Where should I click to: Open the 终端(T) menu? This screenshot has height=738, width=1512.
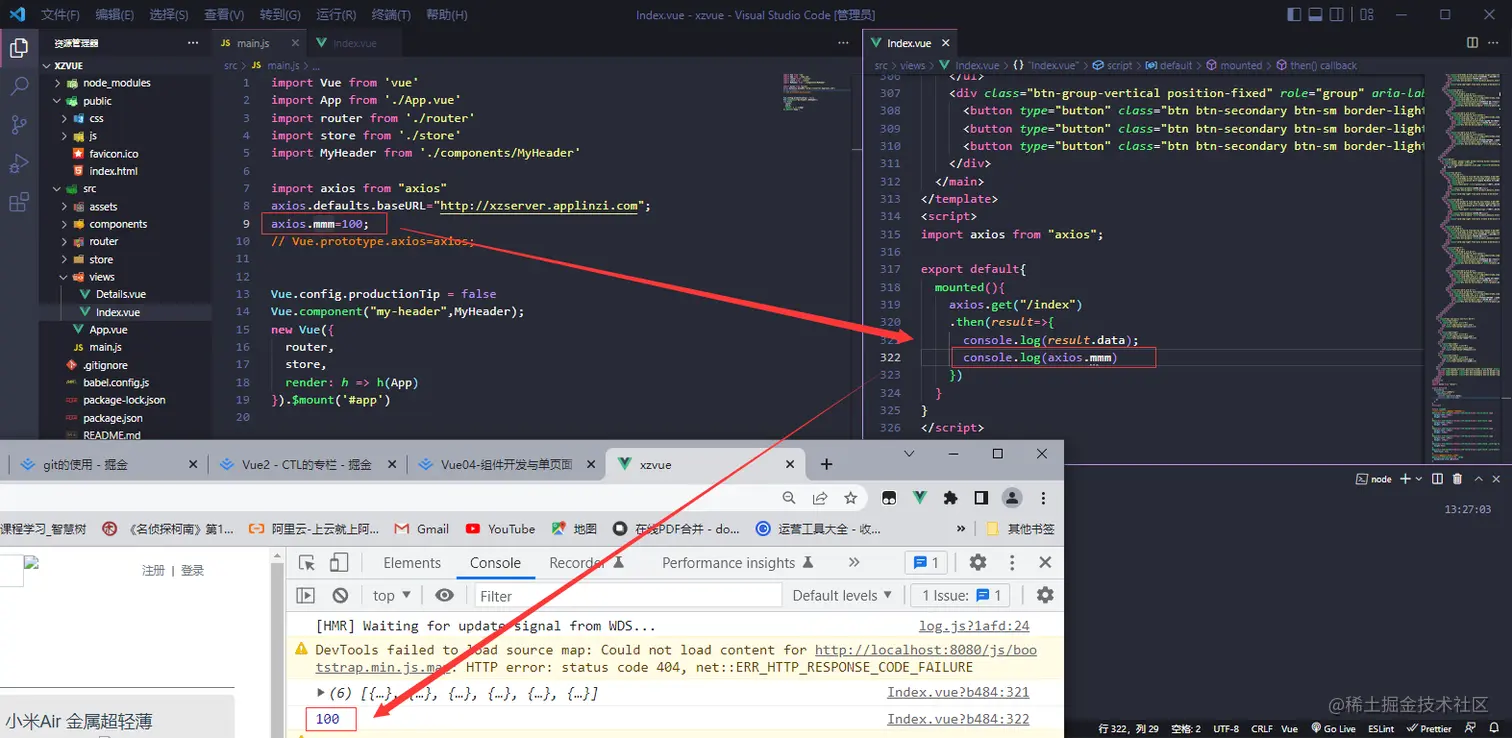(x=391, y=15)
